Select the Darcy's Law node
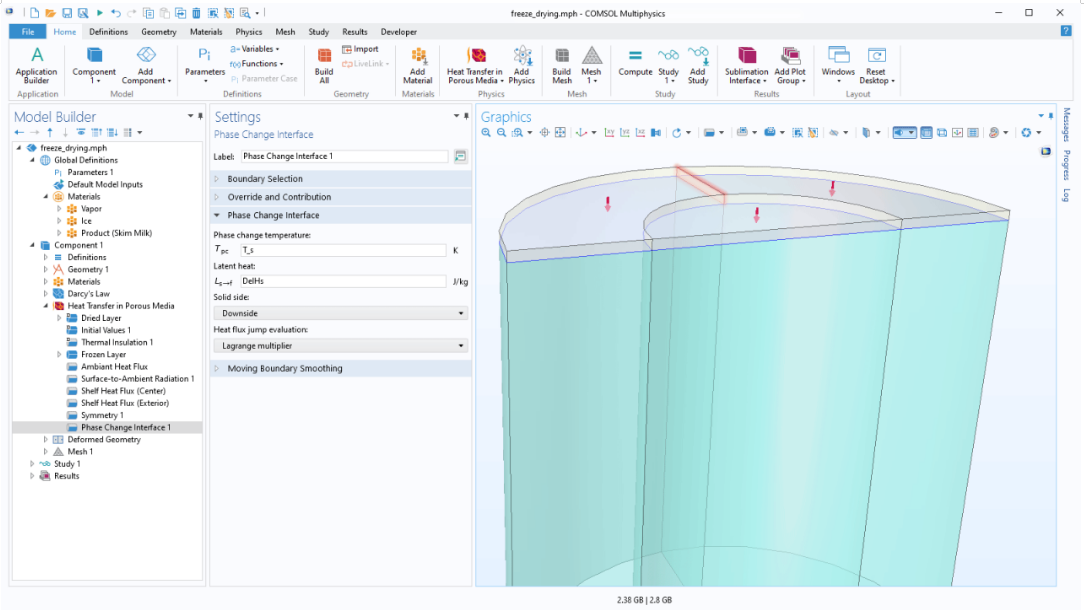 pyautogui.click(x=88, y=294)
